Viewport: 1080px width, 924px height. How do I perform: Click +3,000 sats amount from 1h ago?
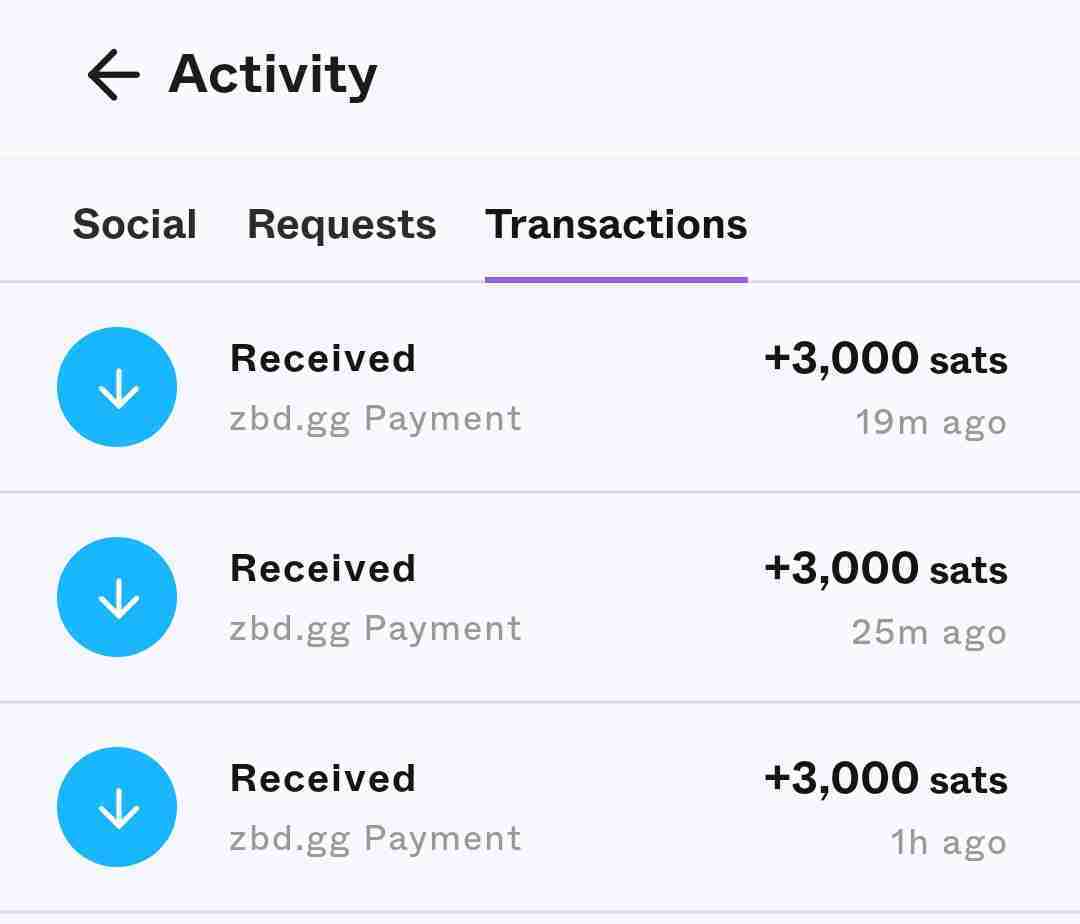[x=885, y=778]
